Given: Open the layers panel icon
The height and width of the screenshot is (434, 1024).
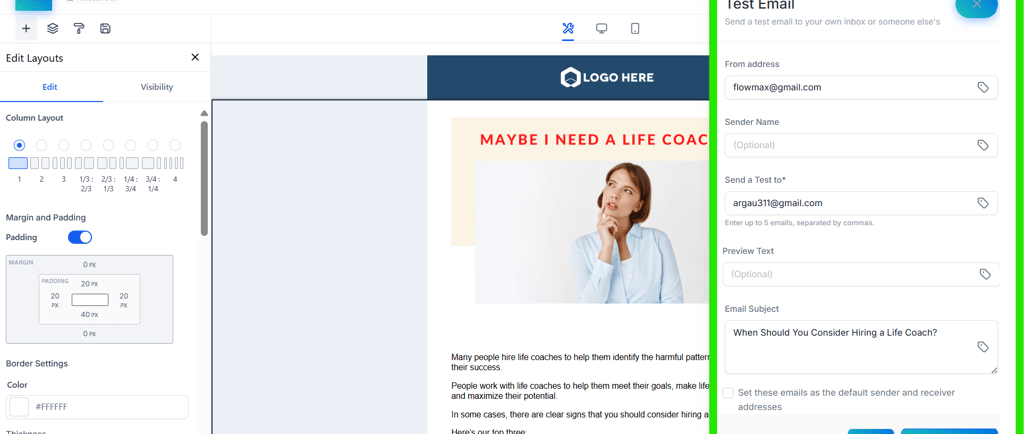Looking at the screenshot, I should 53,29.
